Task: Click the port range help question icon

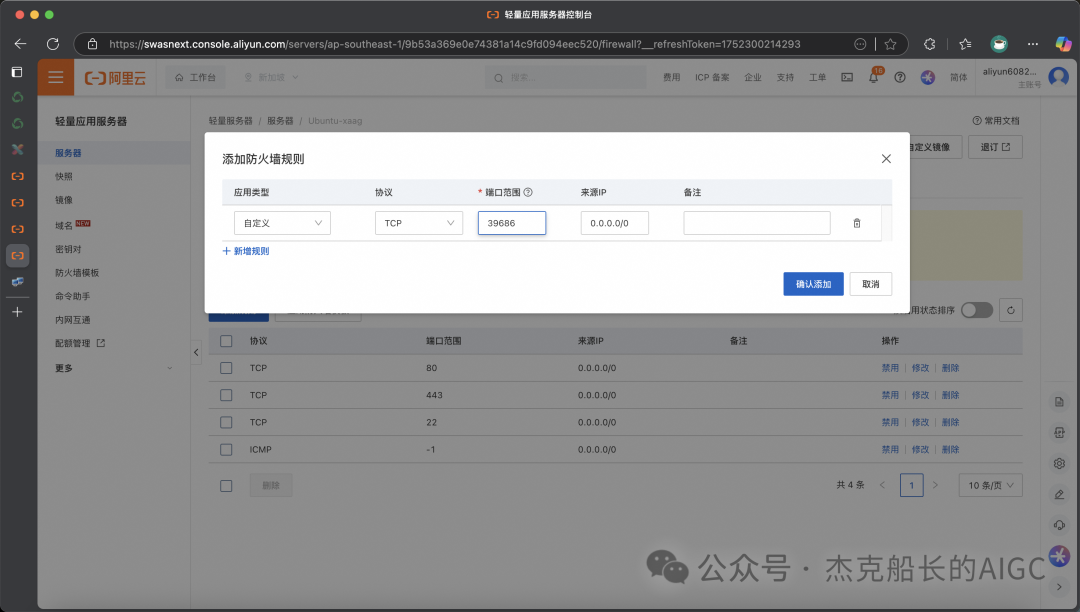Action: (528, 192)
